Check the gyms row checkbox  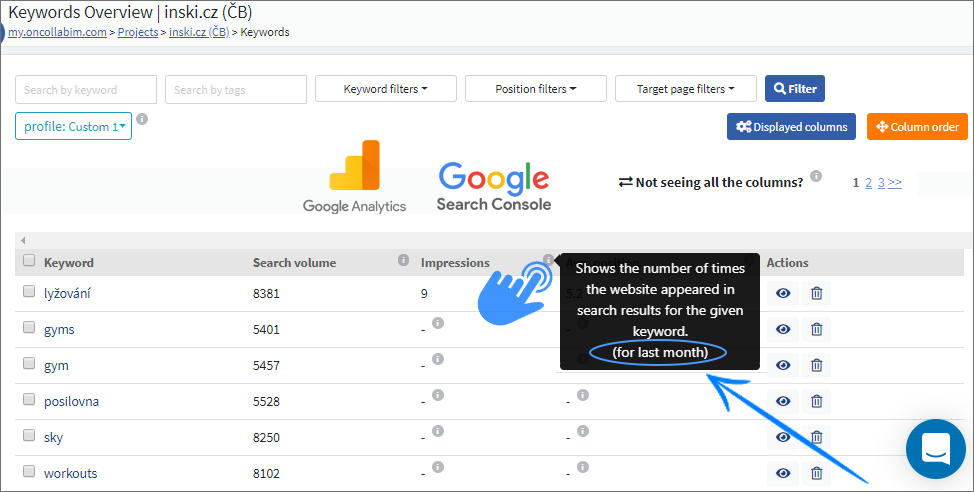29,327
